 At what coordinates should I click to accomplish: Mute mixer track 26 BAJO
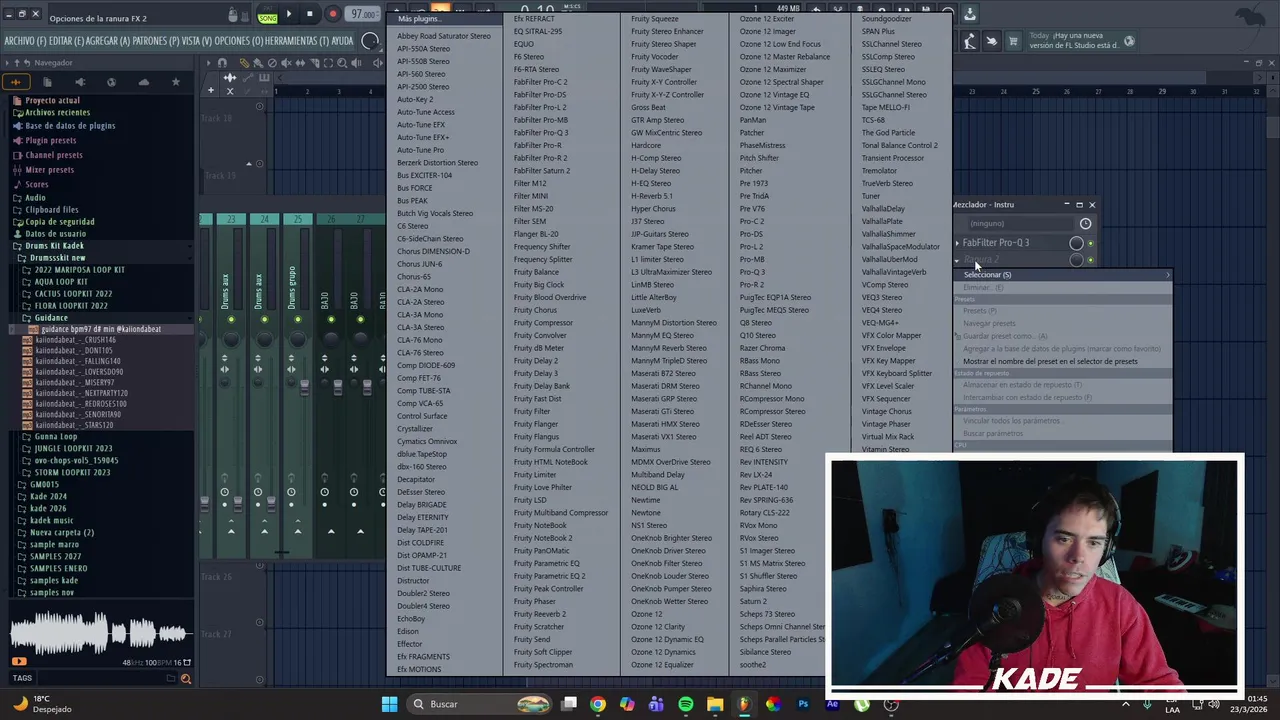coord(329,320)
